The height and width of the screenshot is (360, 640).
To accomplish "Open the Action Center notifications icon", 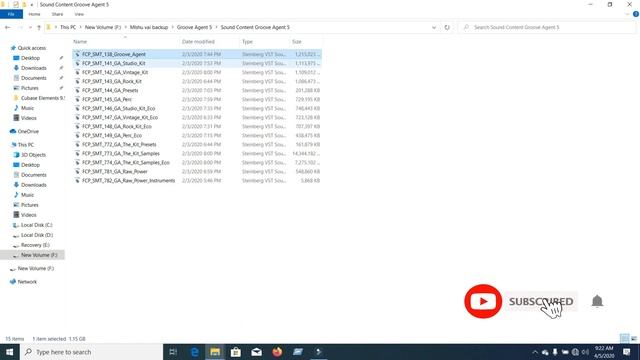I will tap(627, 352).
